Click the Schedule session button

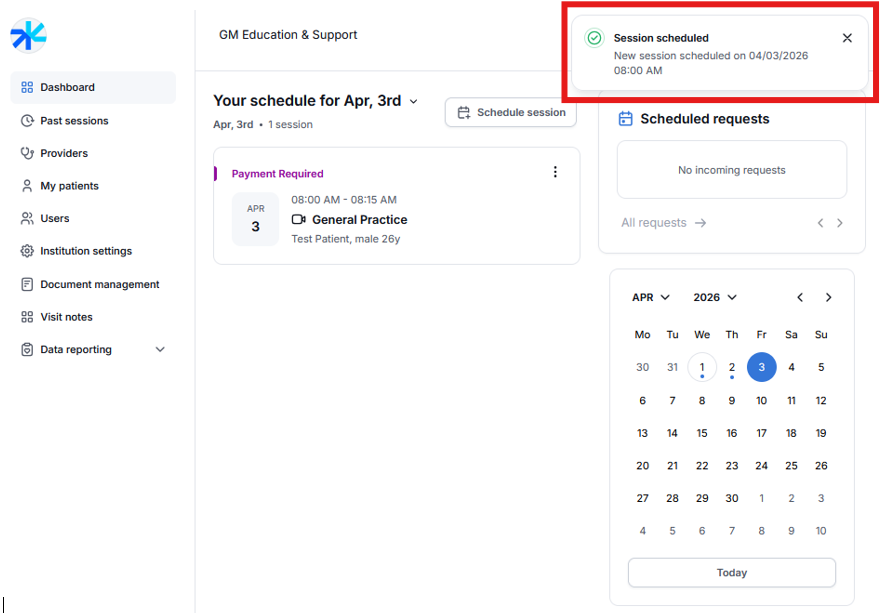pos(511,113)
